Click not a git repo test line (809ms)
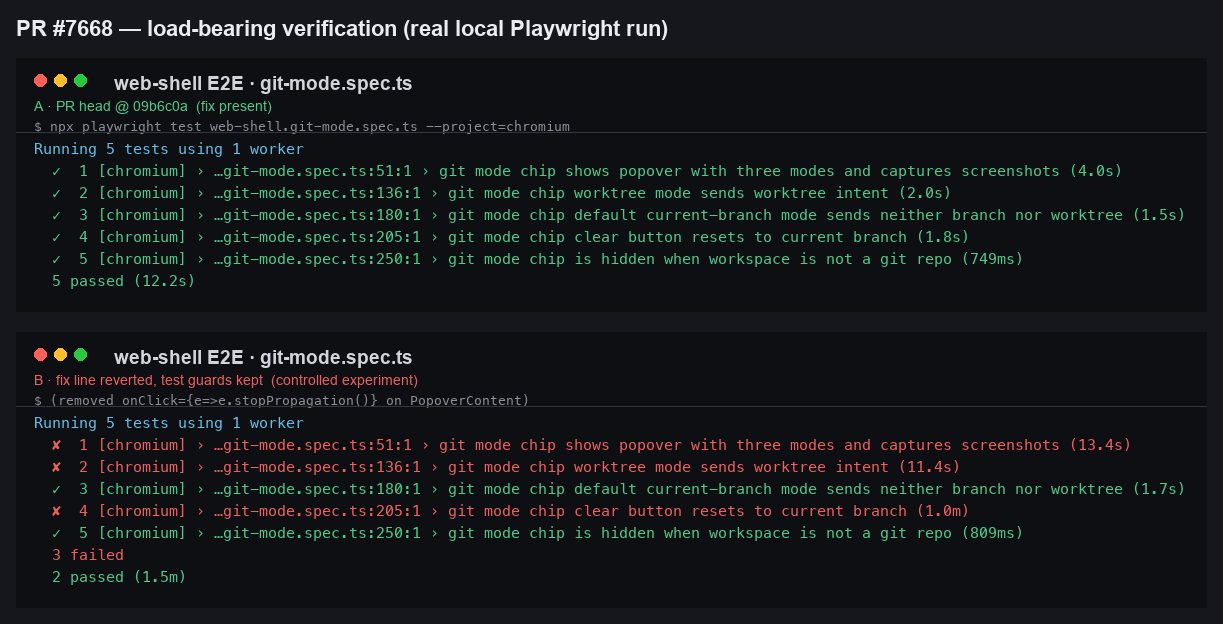Screen dimensions: 1223x624 coord(537,533)
